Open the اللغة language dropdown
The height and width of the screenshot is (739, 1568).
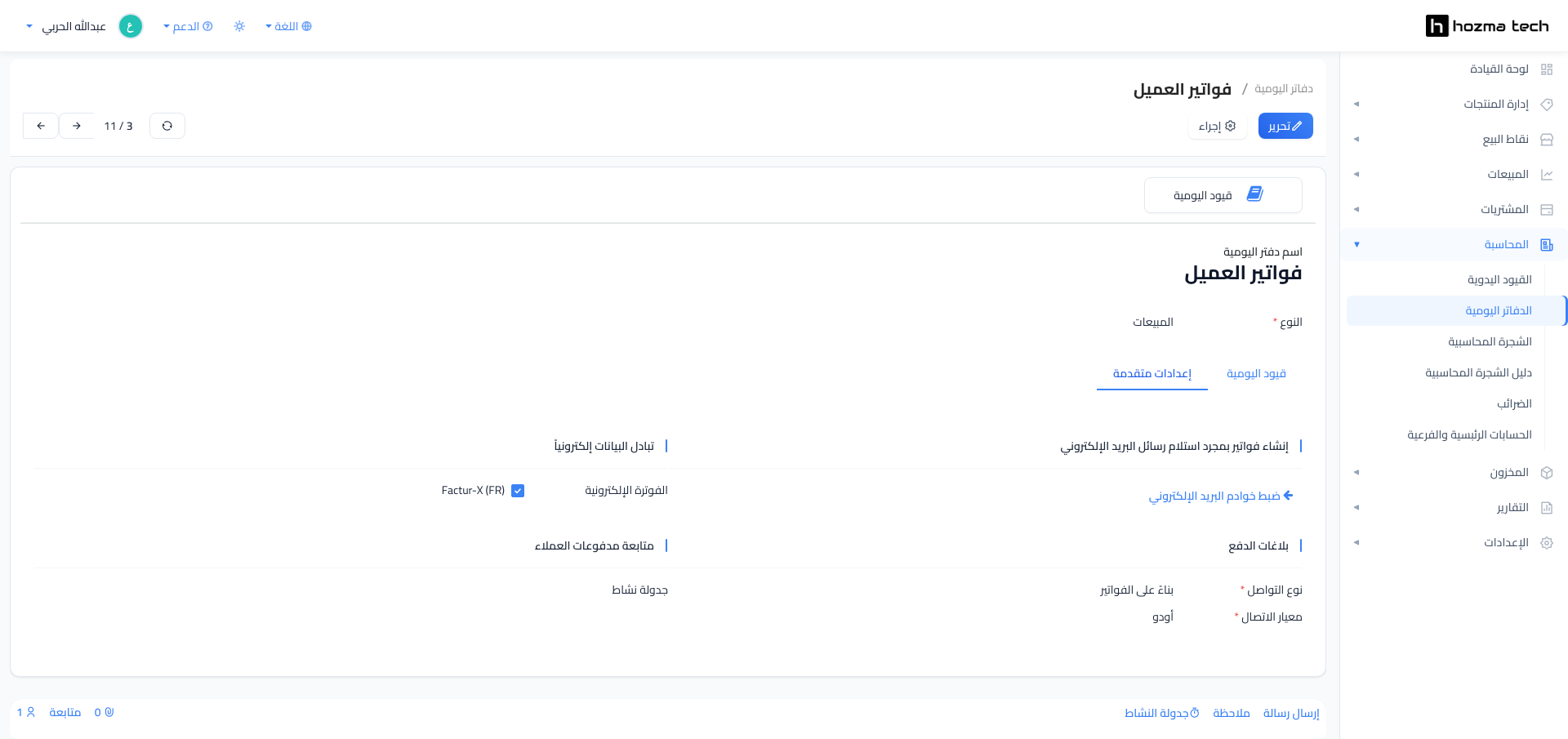coord(288,26)
